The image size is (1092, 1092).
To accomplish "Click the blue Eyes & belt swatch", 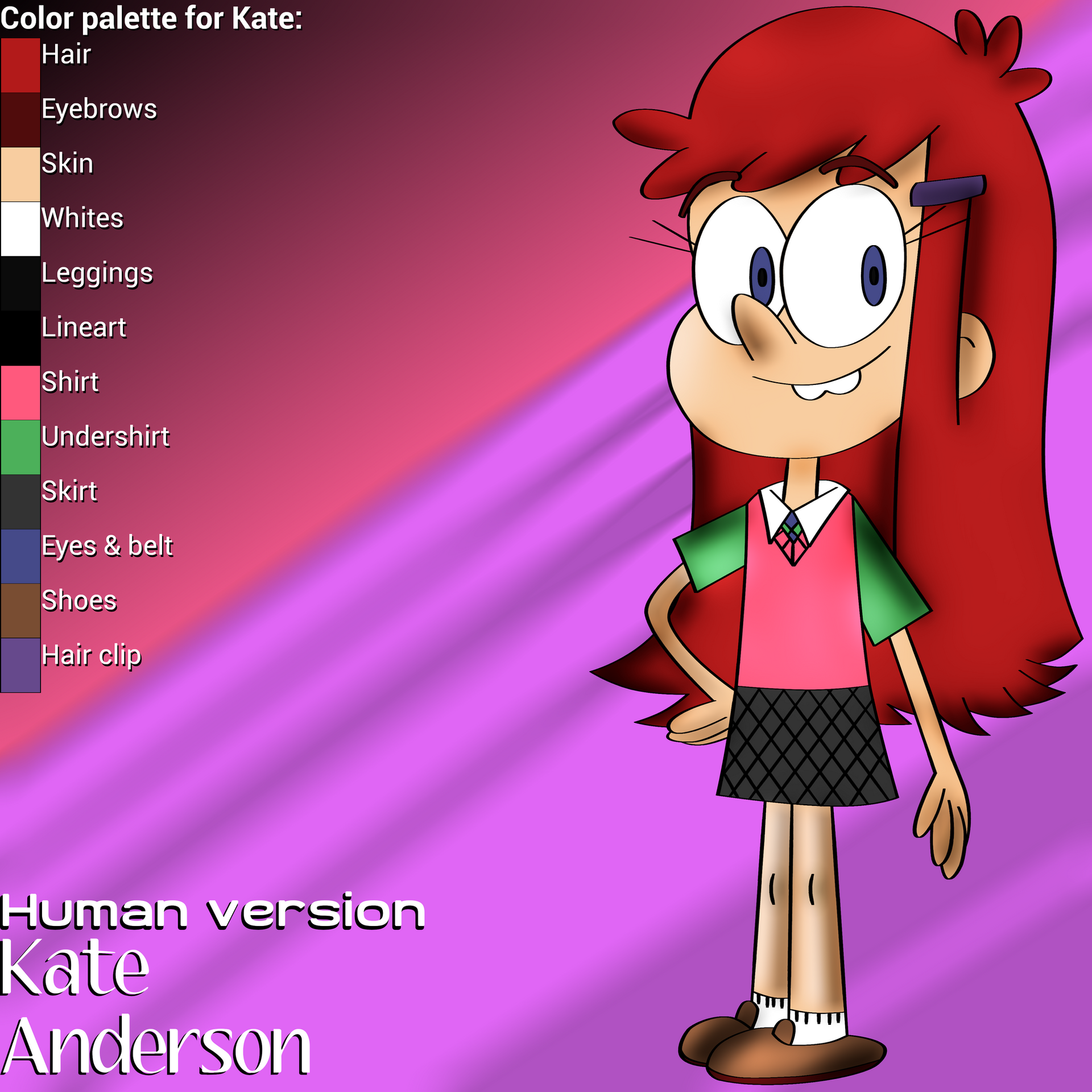I will click(x=20, y=557).
